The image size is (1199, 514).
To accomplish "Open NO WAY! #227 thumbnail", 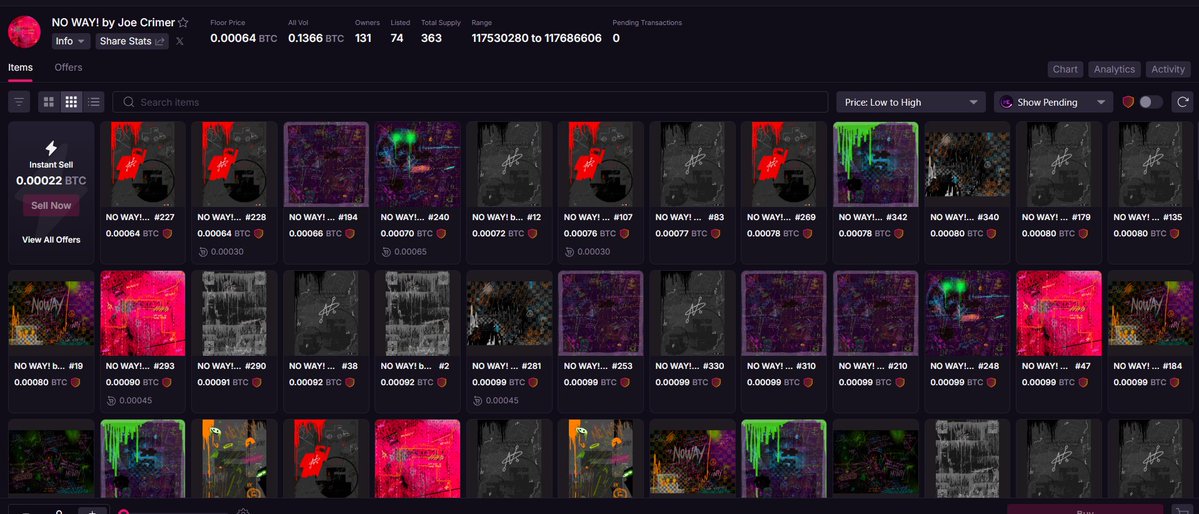I will click(x=143, y=164).
